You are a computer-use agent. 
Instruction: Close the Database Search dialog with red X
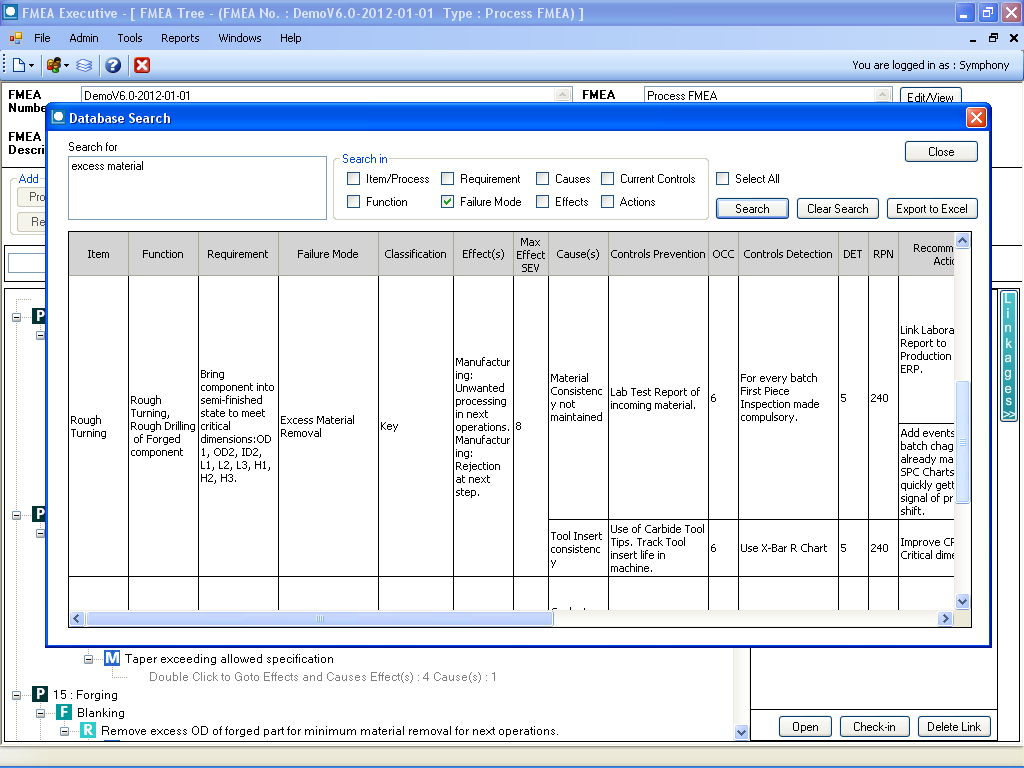[x=976, y=118]
